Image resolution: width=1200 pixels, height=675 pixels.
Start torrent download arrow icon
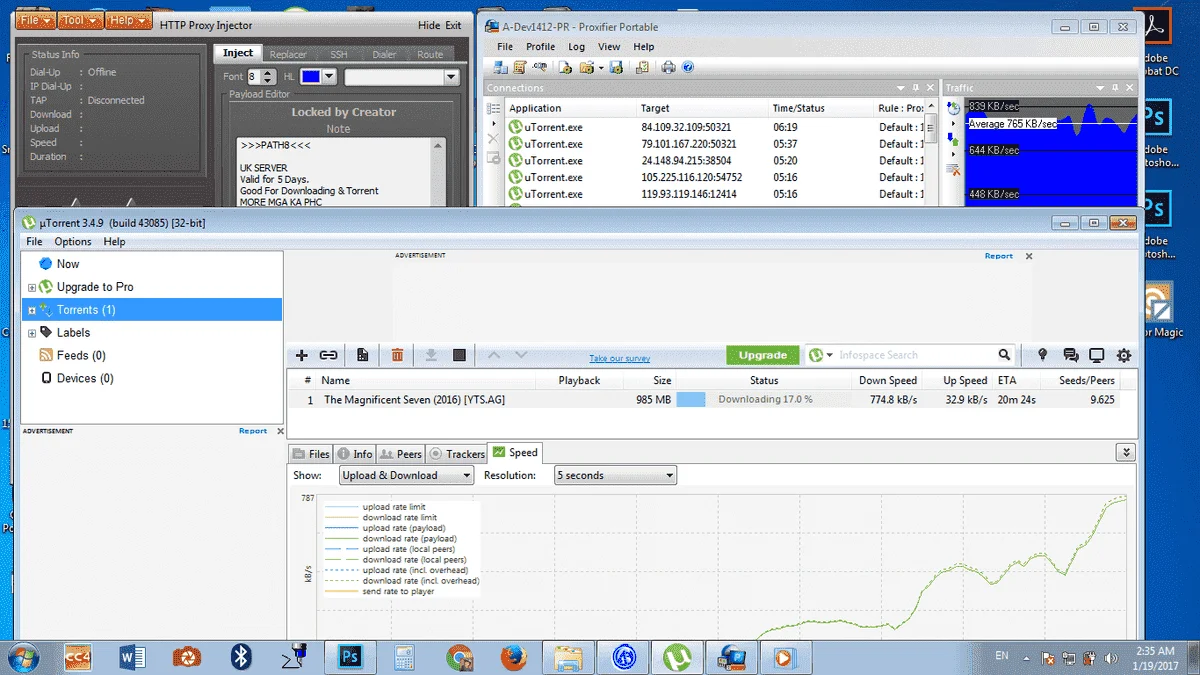pos(431,355)
